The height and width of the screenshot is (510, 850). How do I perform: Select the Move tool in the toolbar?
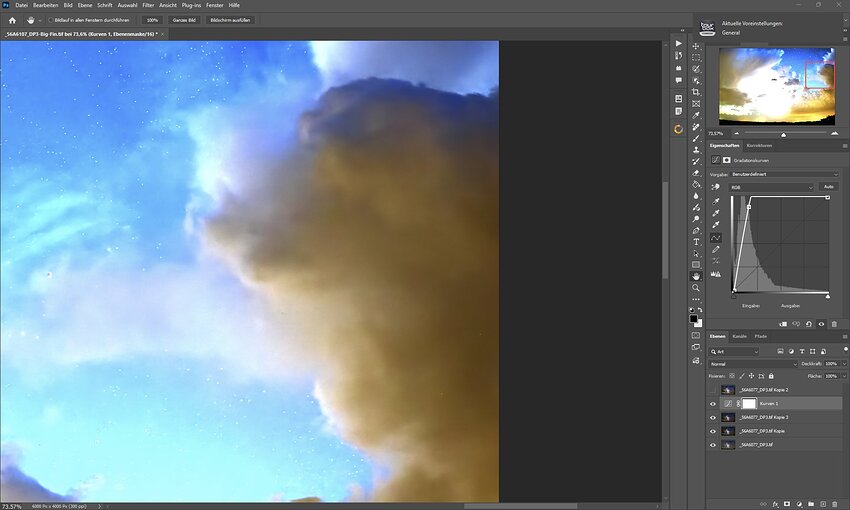coord(696,45)
